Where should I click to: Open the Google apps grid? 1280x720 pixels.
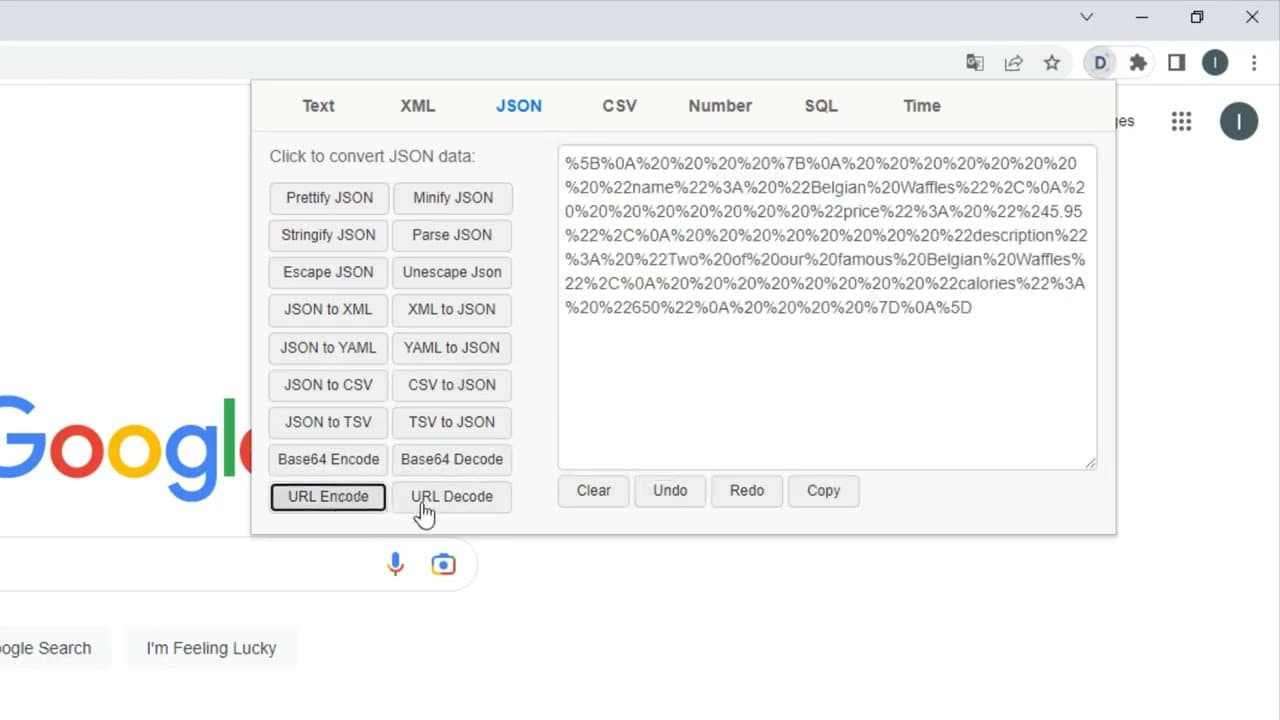[x=1181, y=122]
